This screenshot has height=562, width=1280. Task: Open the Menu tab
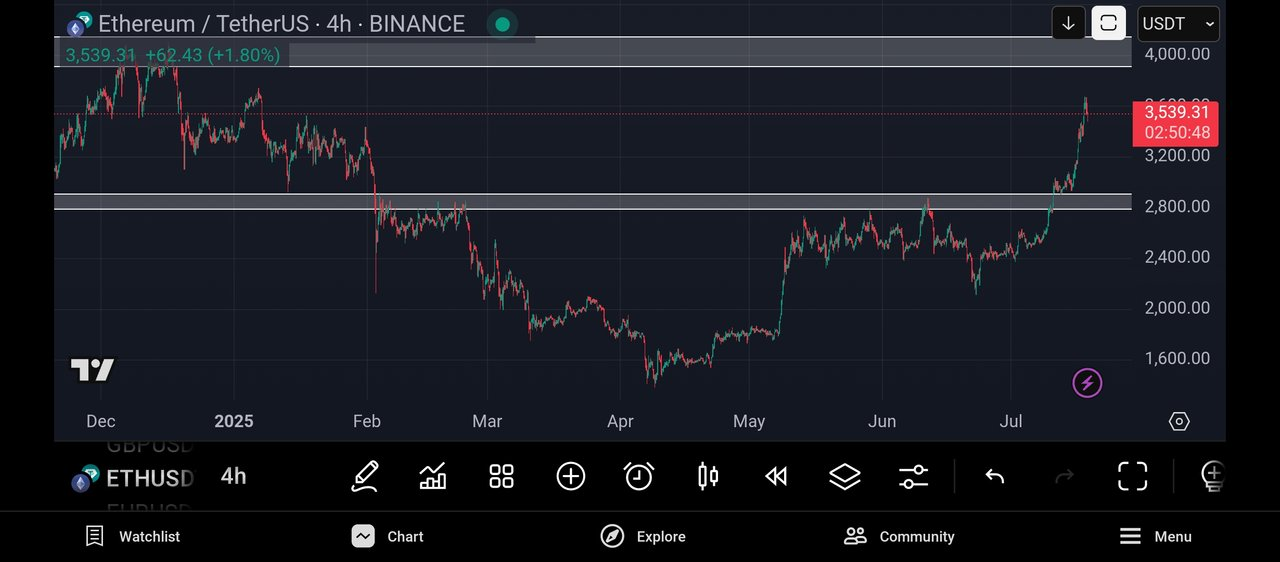coord(1155,536)
